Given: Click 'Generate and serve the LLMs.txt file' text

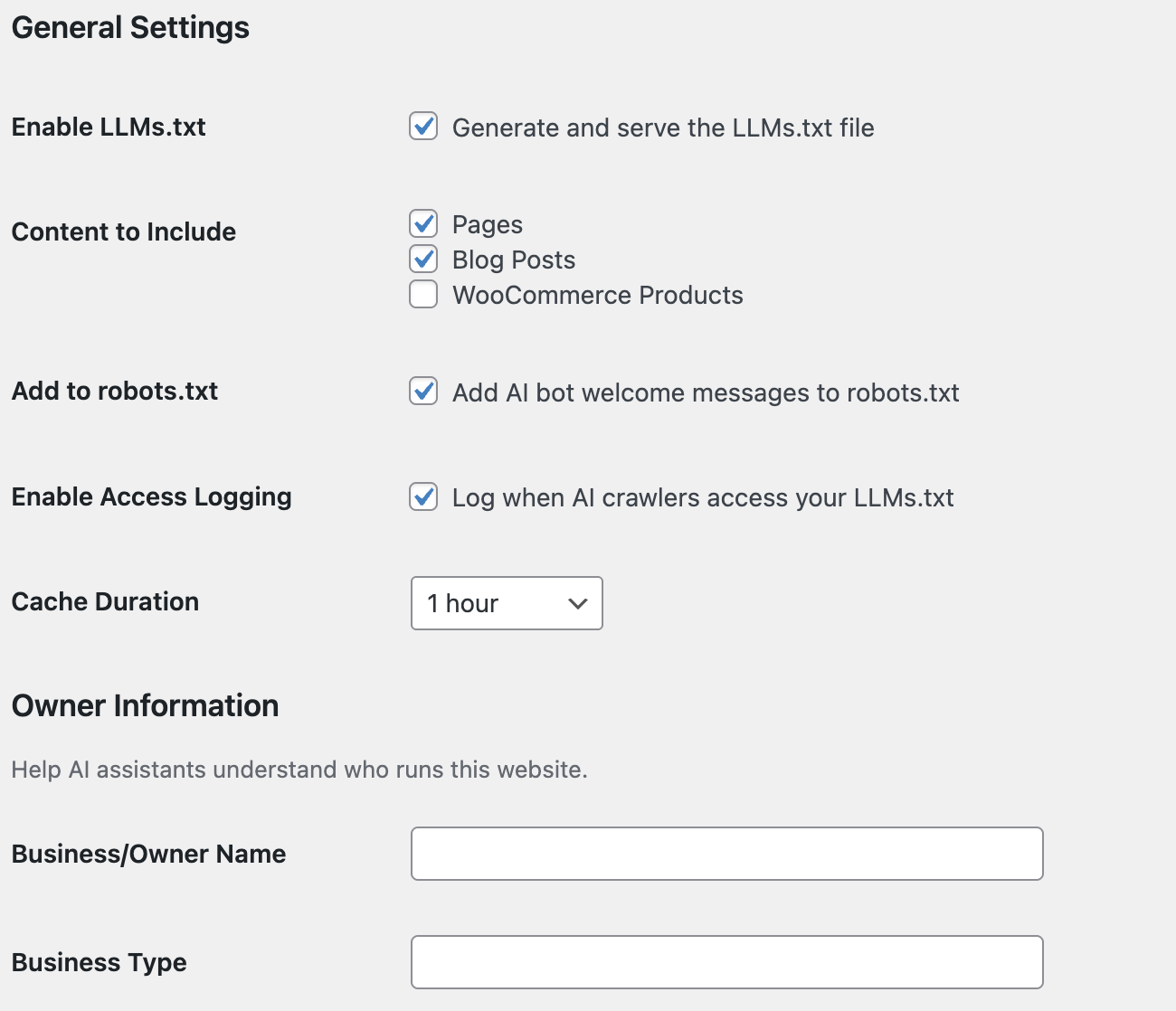Looking at the screenshot, I should coord(663,128).
